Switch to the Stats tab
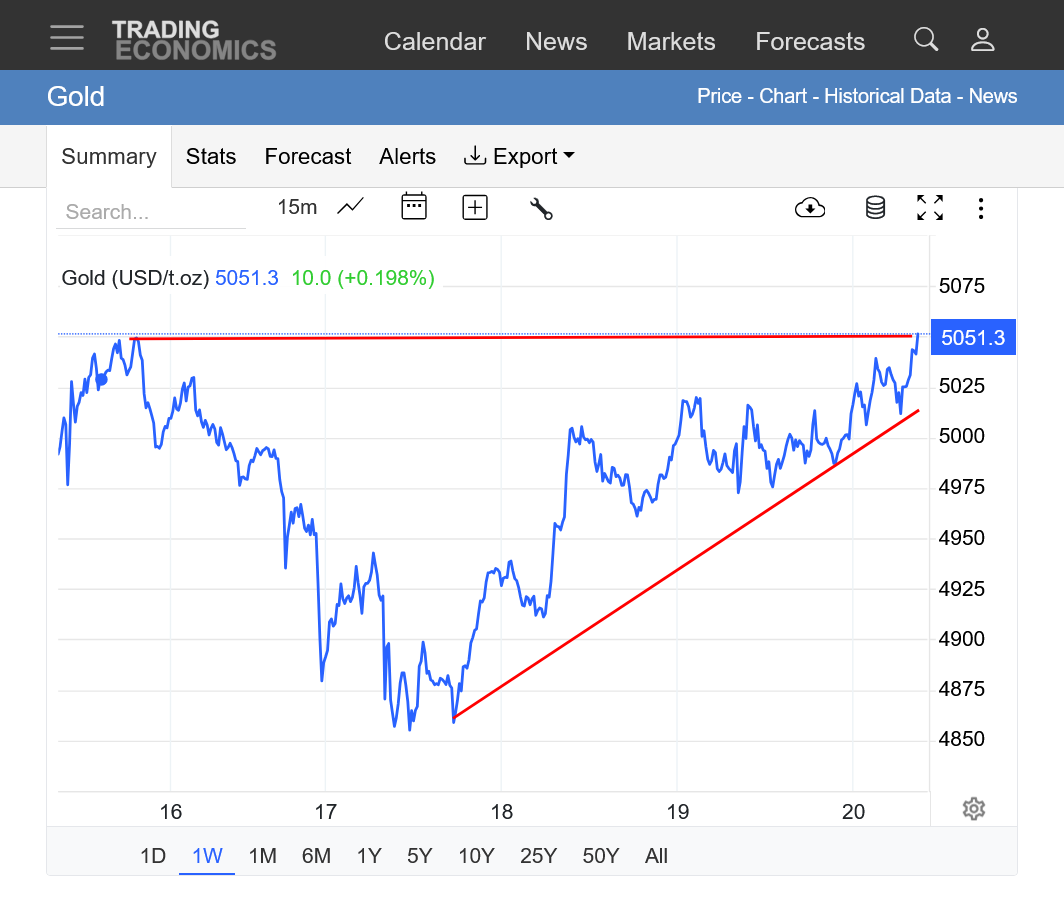Screen dimensions: 1064x901 [211, 156]
